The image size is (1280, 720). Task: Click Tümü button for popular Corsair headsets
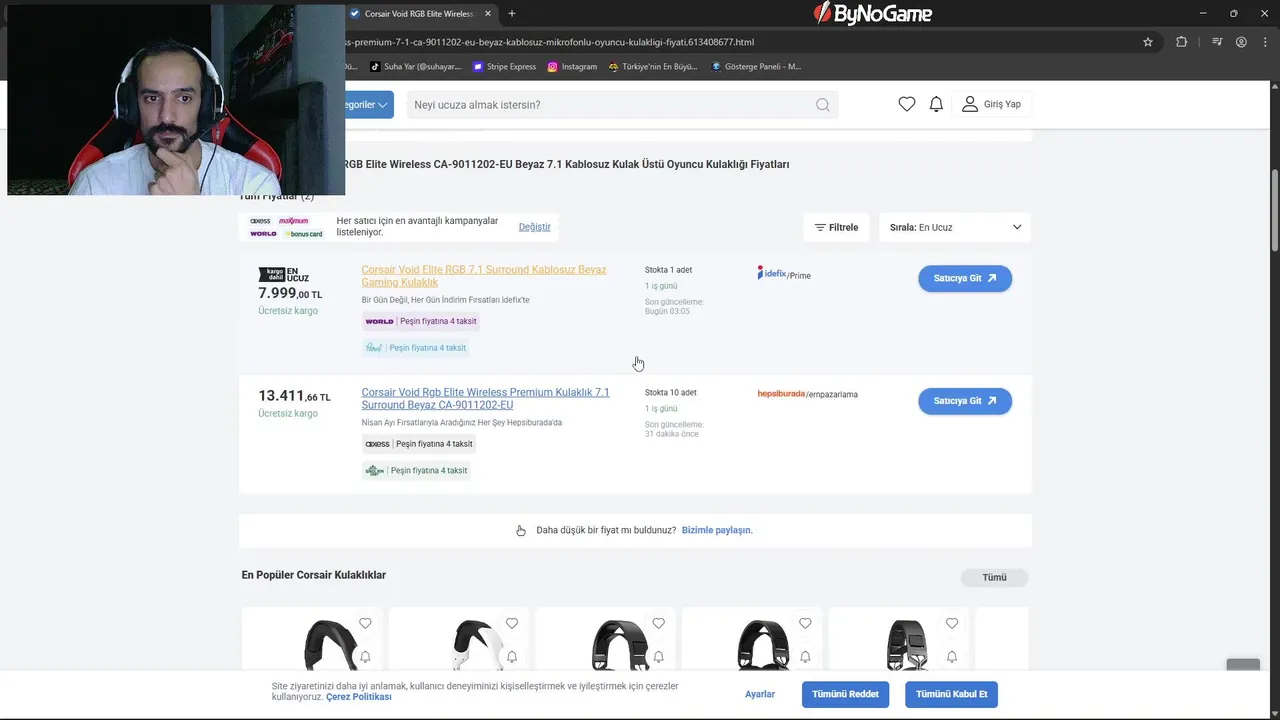994,578
